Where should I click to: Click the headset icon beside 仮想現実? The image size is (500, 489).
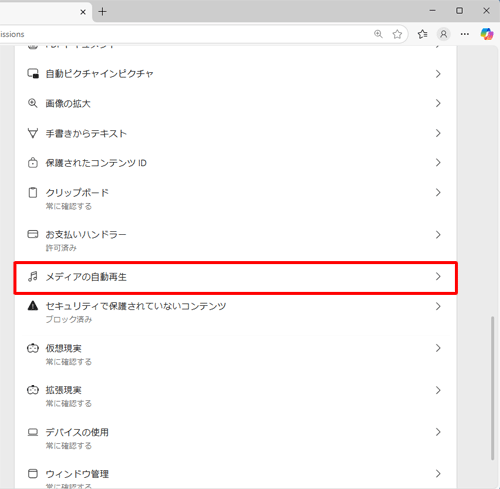[33, 348]
